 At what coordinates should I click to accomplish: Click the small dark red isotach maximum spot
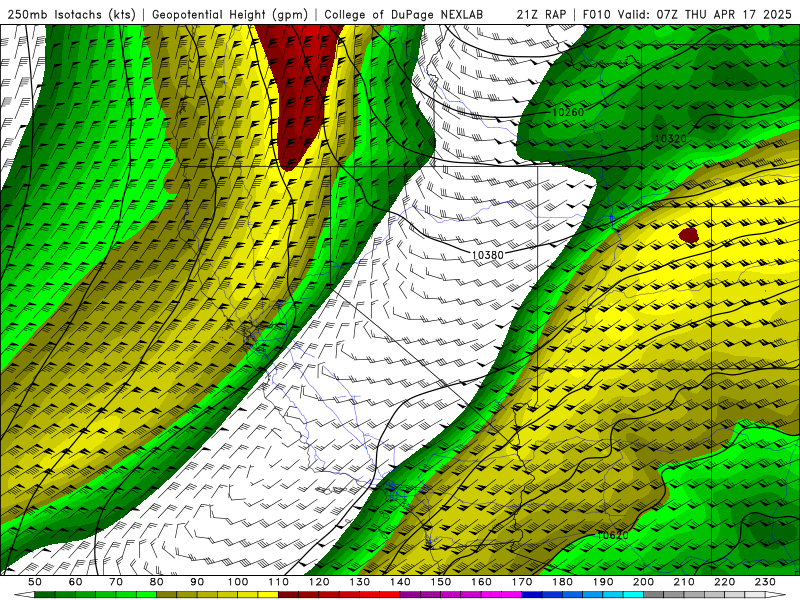(689, 235)
